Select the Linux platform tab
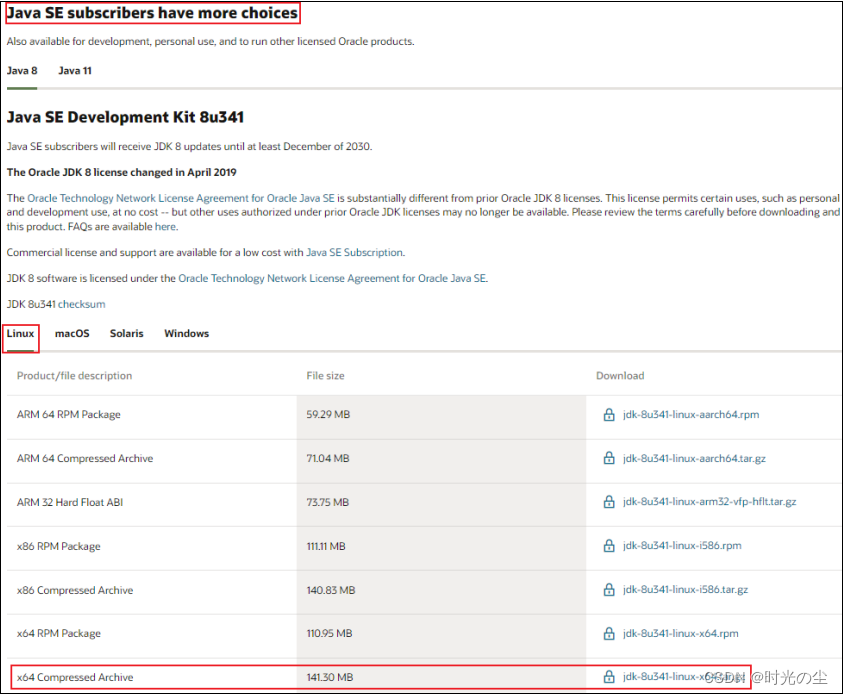 (20, 334)
